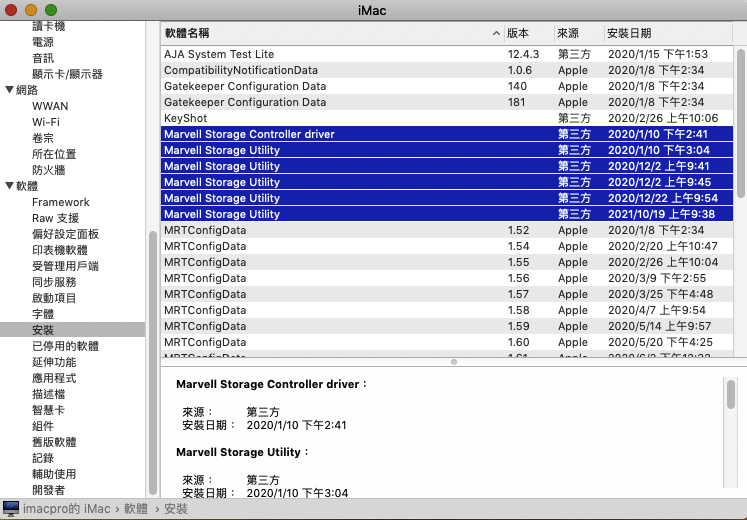Select WWAN in the sidebar
Screen dimensions: 747x520
(50, 106)
